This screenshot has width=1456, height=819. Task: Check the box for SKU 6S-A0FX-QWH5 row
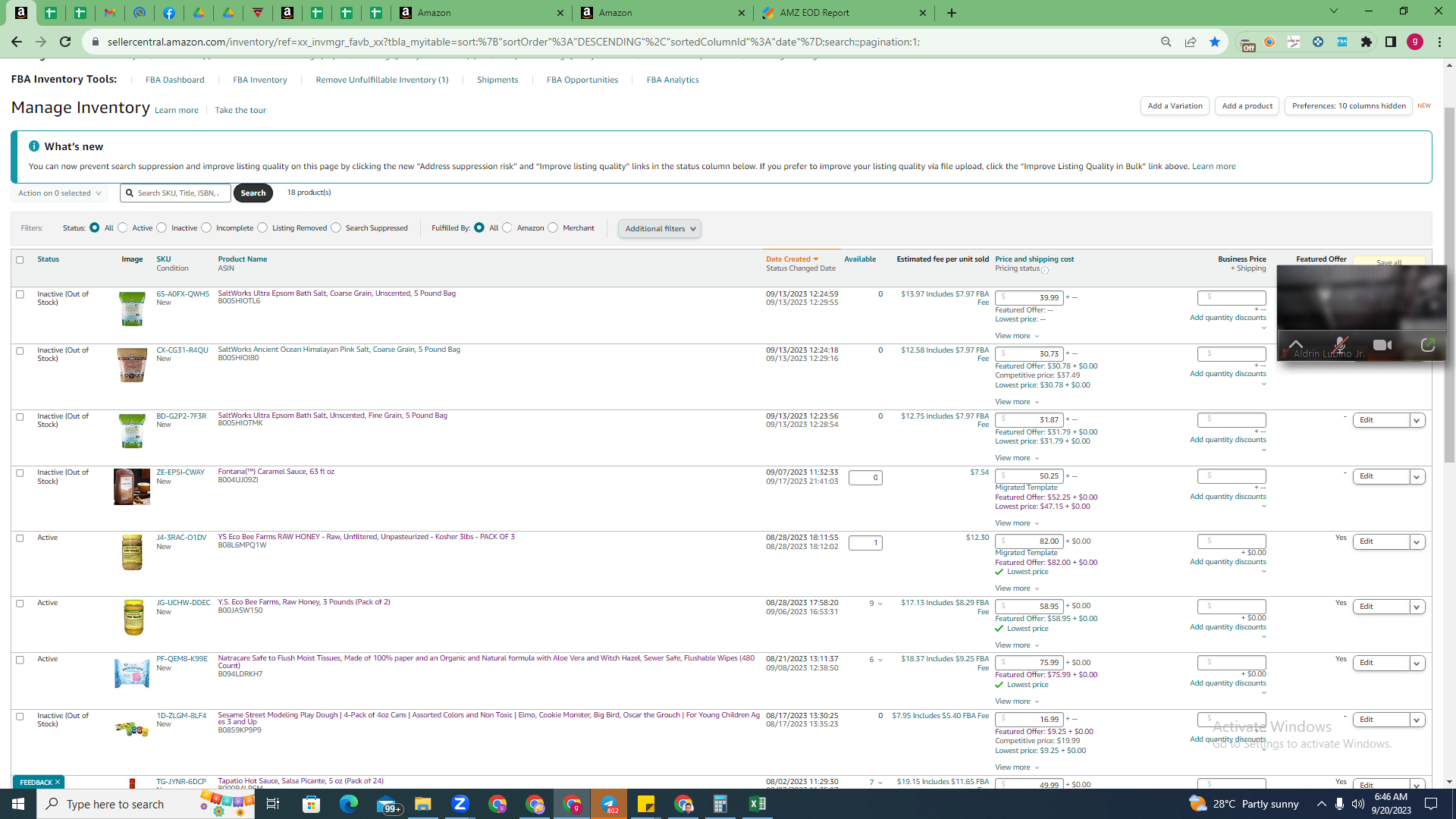20,294
